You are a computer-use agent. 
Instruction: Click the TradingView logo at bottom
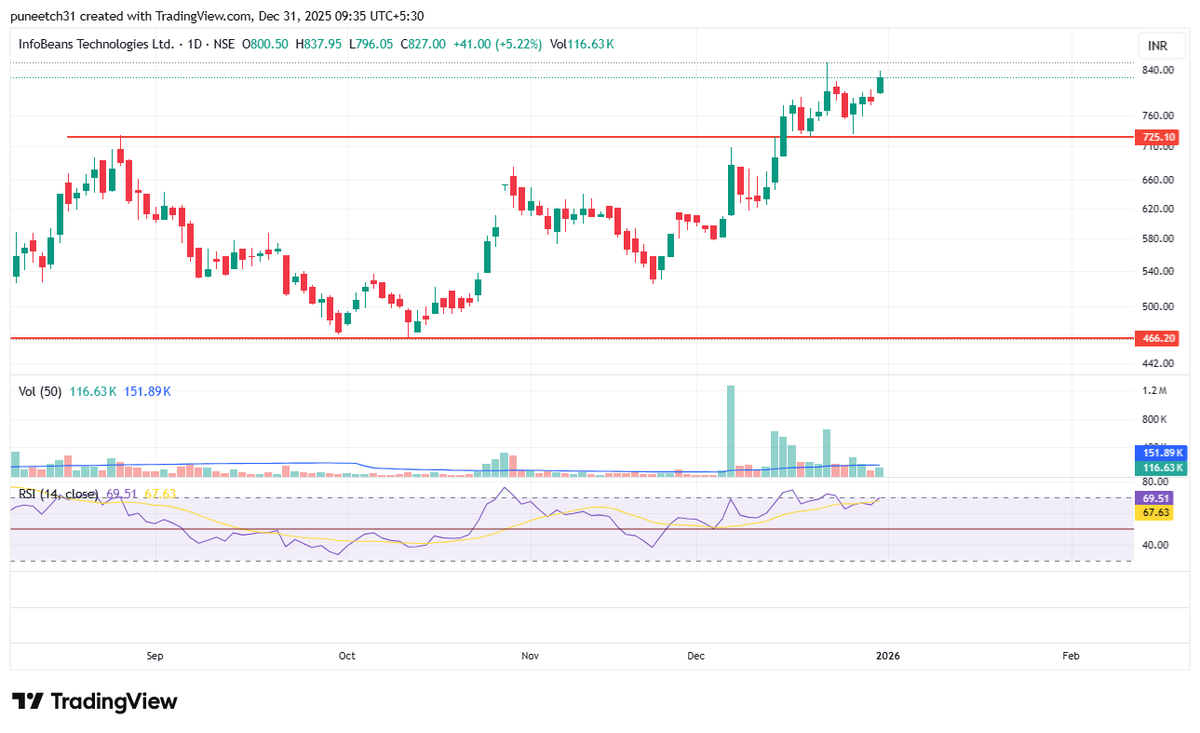[x=94, y=701]
